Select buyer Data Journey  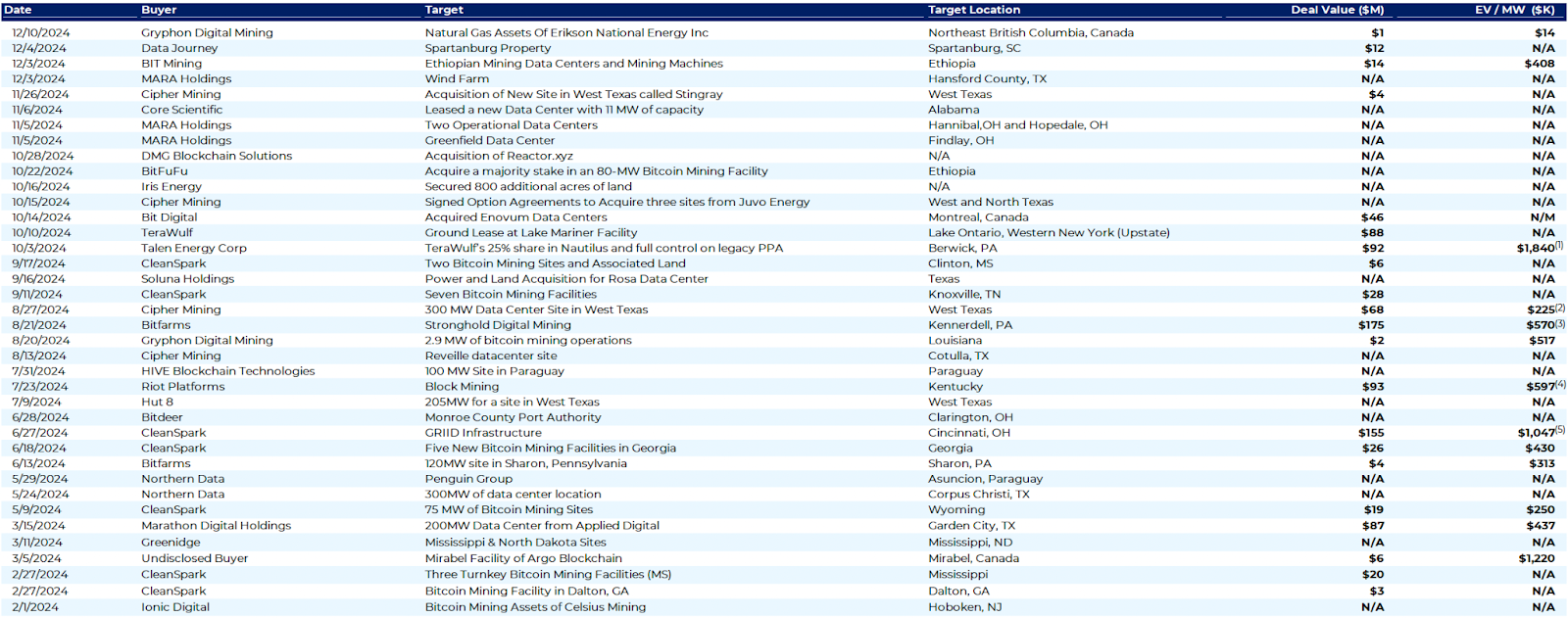pos(179,48)
